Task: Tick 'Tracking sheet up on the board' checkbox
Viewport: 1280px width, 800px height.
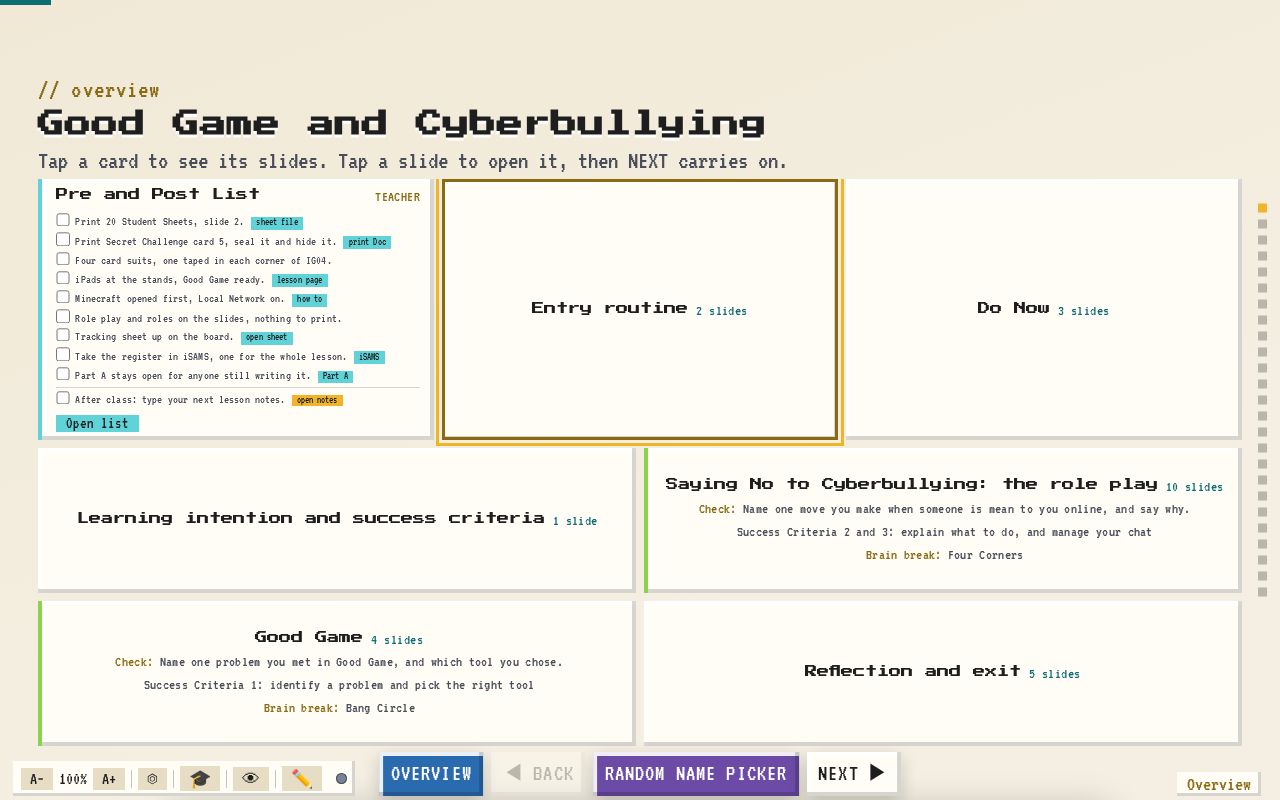Action: click(63, 335)
